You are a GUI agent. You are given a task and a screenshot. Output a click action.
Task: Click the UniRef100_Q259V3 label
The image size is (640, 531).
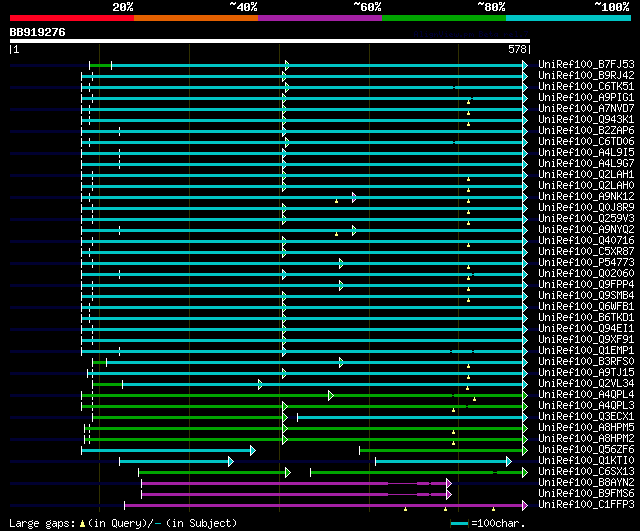point(586,219)
